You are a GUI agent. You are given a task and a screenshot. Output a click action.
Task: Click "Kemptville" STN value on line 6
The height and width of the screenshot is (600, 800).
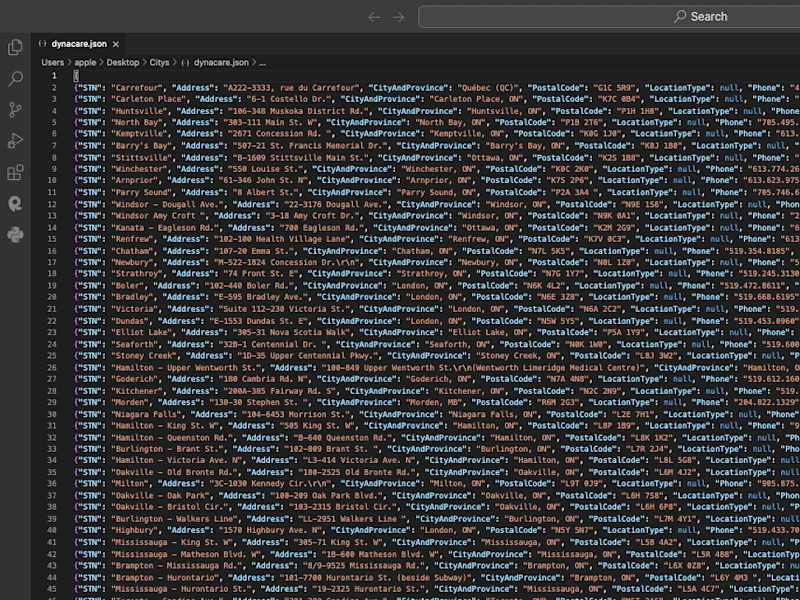(x=139, y=134)
